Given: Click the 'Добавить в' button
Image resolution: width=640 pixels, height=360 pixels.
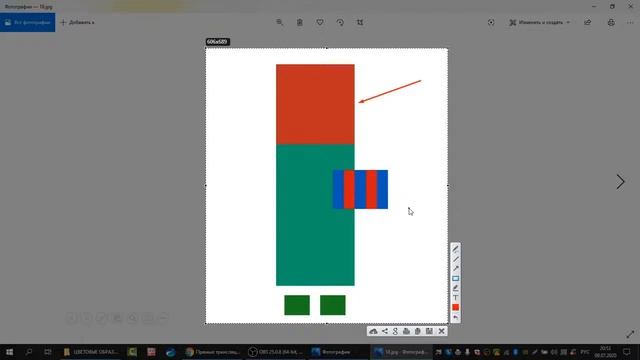Looking at the screenshot, I should 78,22.
